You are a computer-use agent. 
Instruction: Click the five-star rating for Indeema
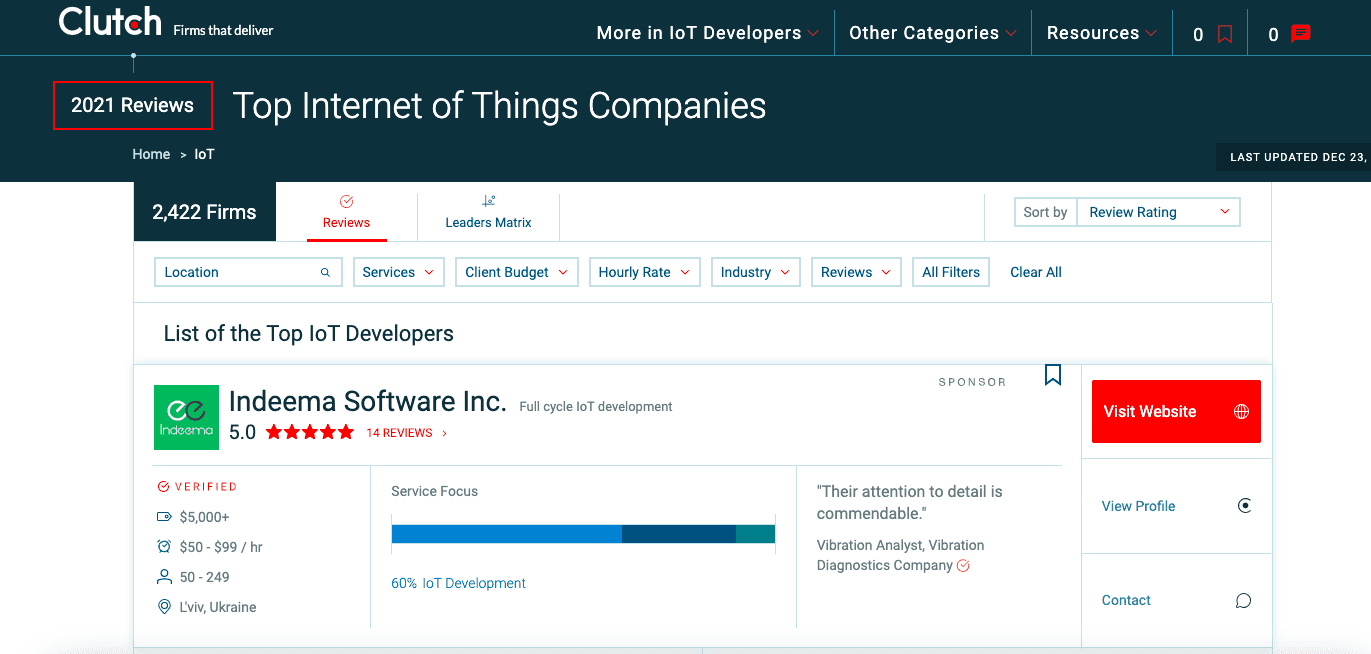[309, 433]
